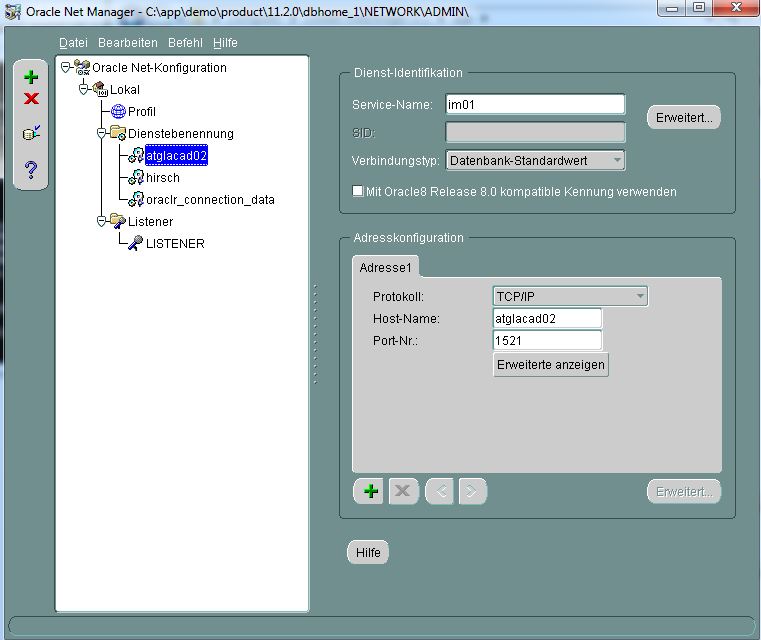The height and width of the screenshot is (640, 761).
Task: Click the Dienstebenennung tree label
Action: coord(181,133)
